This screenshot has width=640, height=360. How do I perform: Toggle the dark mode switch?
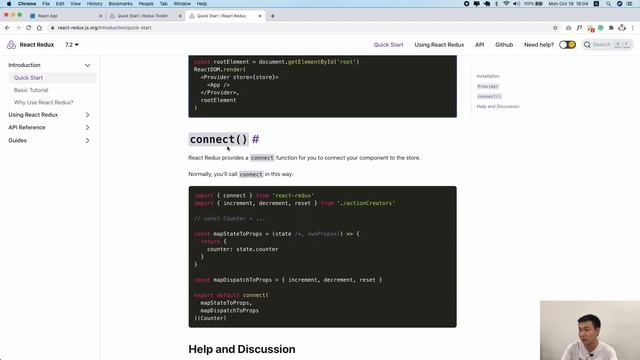(x=567, y=44)
